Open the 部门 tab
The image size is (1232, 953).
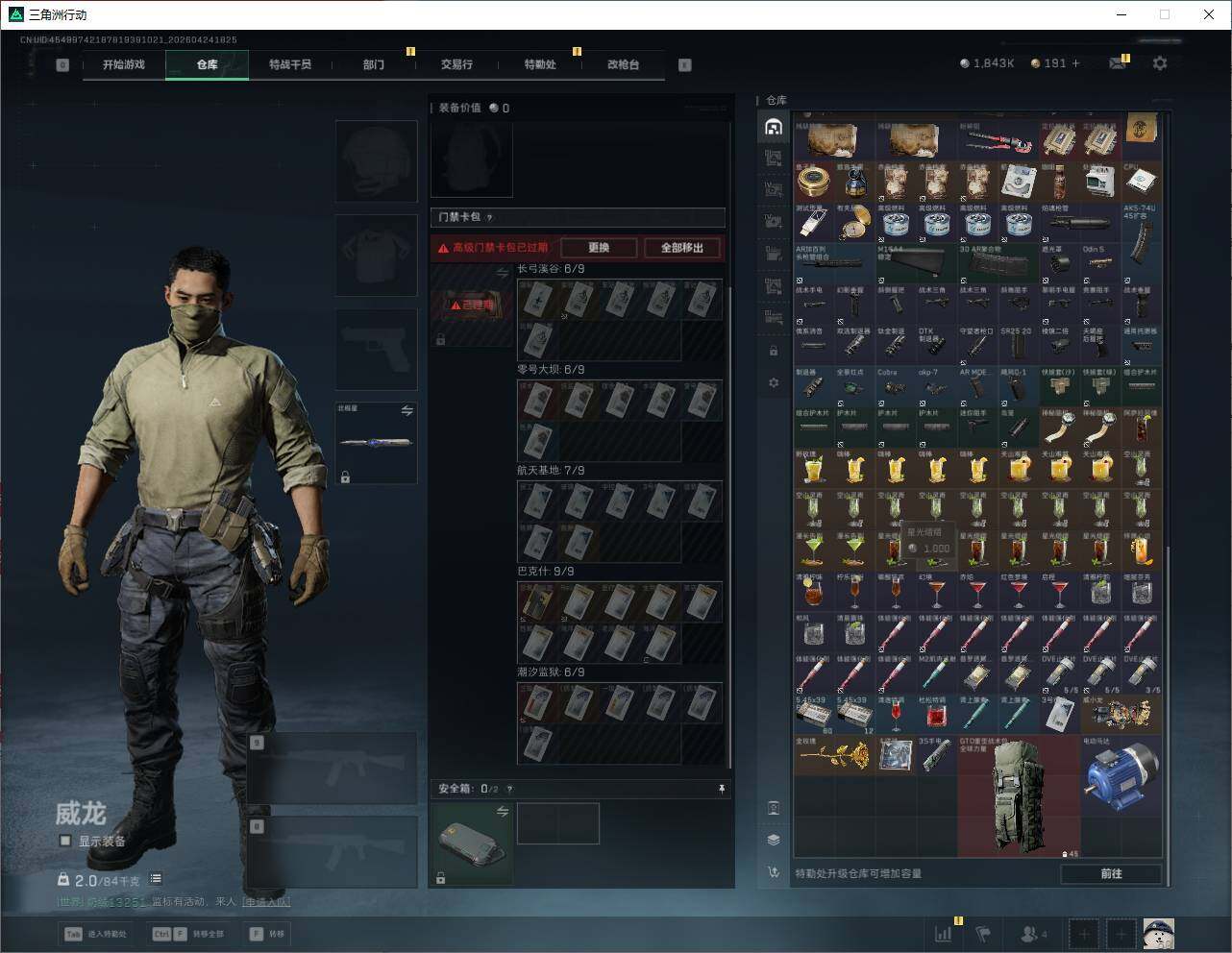coord(374,64)
